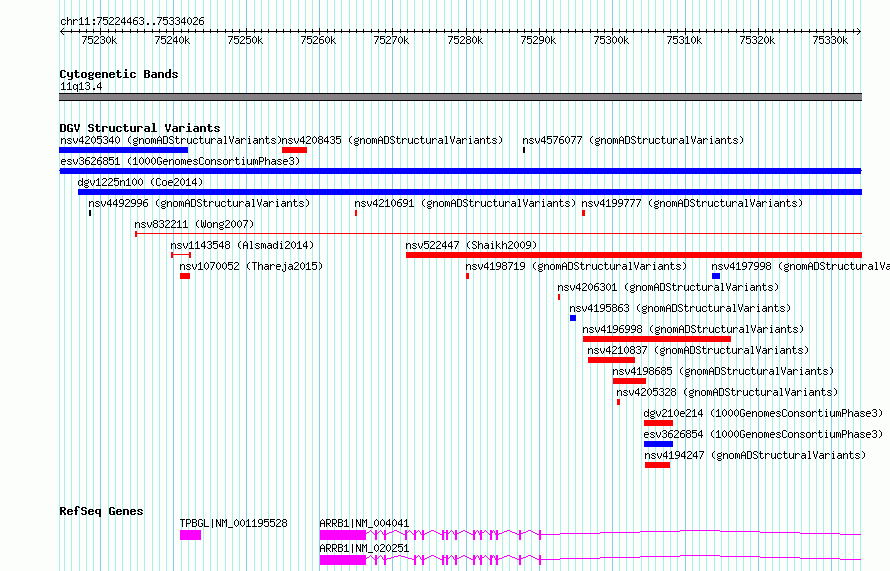890x571 pixels.
Task: Select the nsv4208435 red variant bar
Action: pos(295,150)
